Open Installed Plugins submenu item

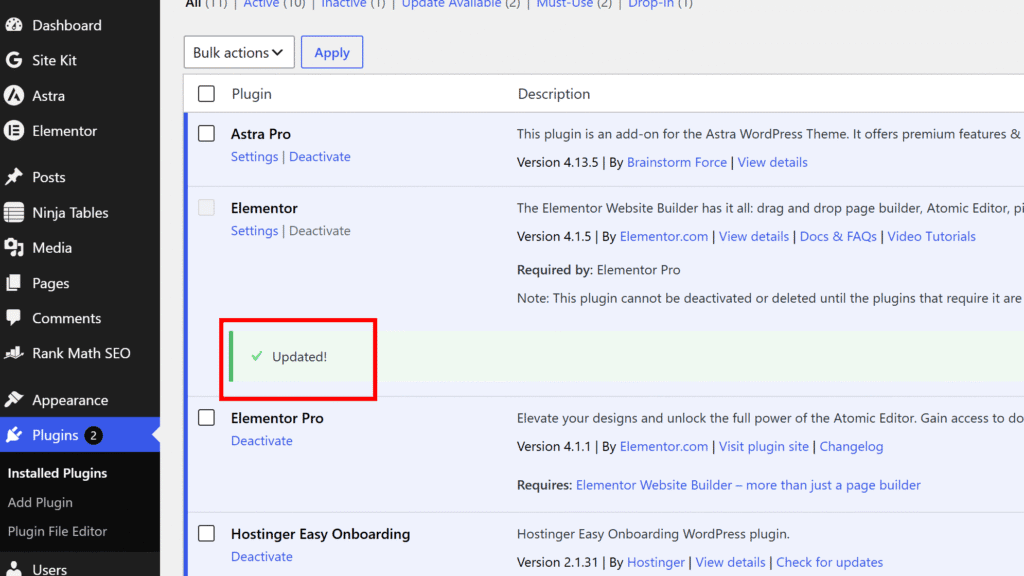pos(57,473)
